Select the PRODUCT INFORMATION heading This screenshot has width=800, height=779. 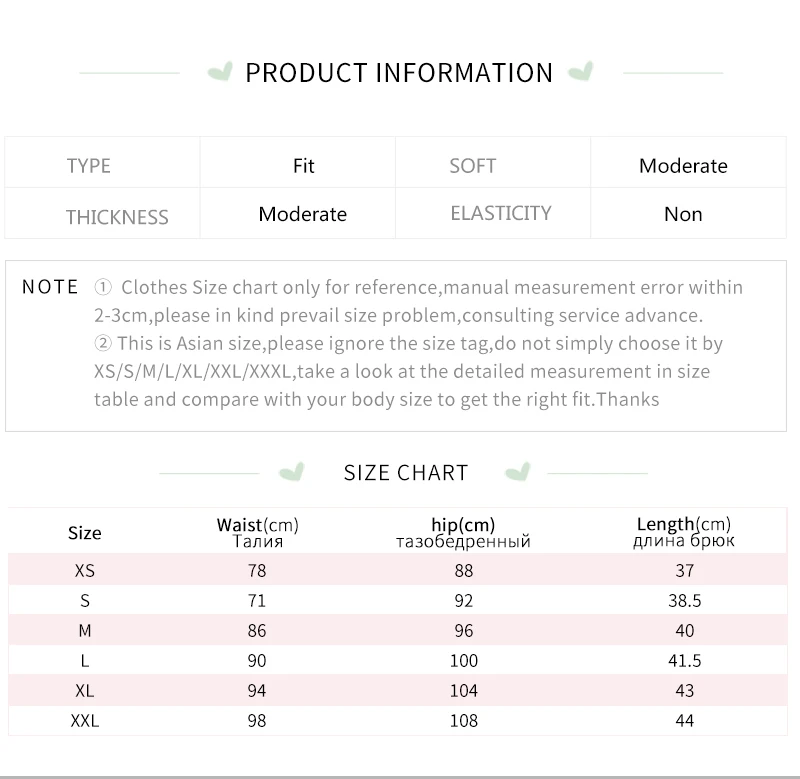399,73
